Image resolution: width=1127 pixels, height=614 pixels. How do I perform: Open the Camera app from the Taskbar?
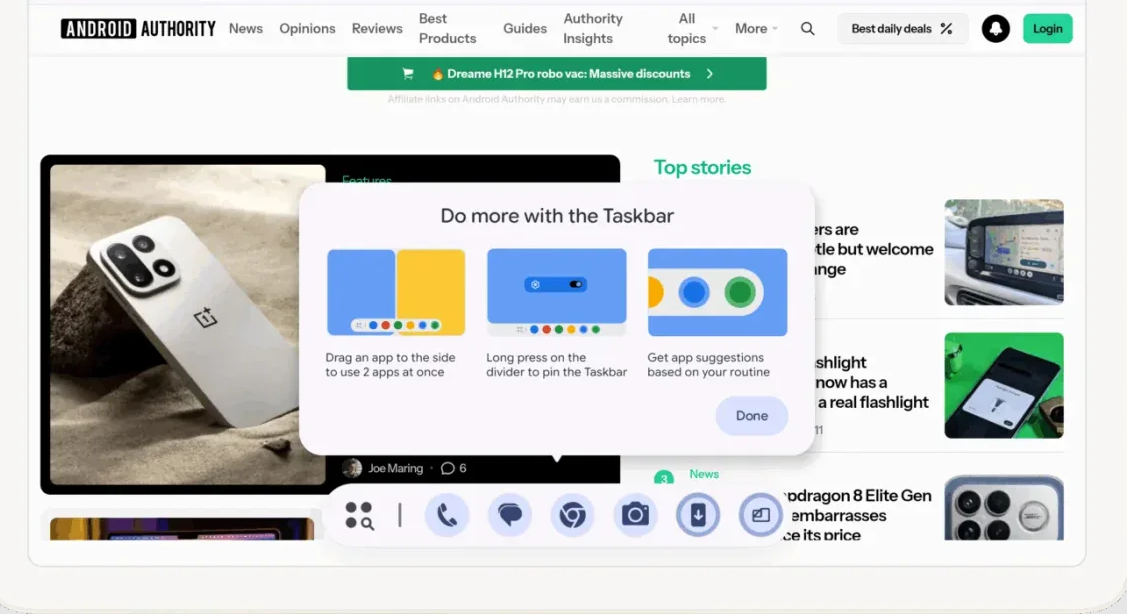point(635,515)
